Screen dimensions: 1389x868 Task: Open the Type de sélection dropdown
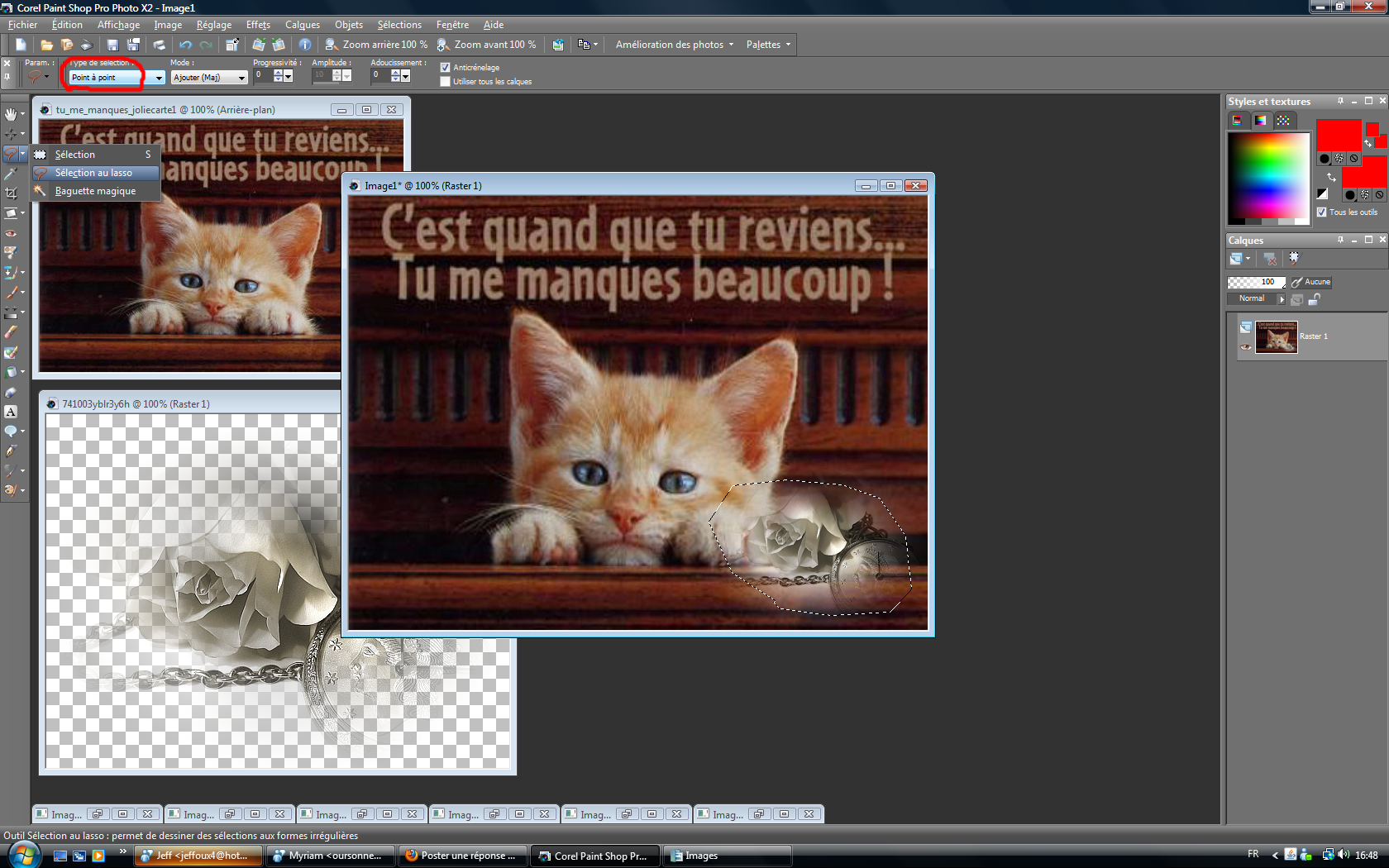coord(159,78)
